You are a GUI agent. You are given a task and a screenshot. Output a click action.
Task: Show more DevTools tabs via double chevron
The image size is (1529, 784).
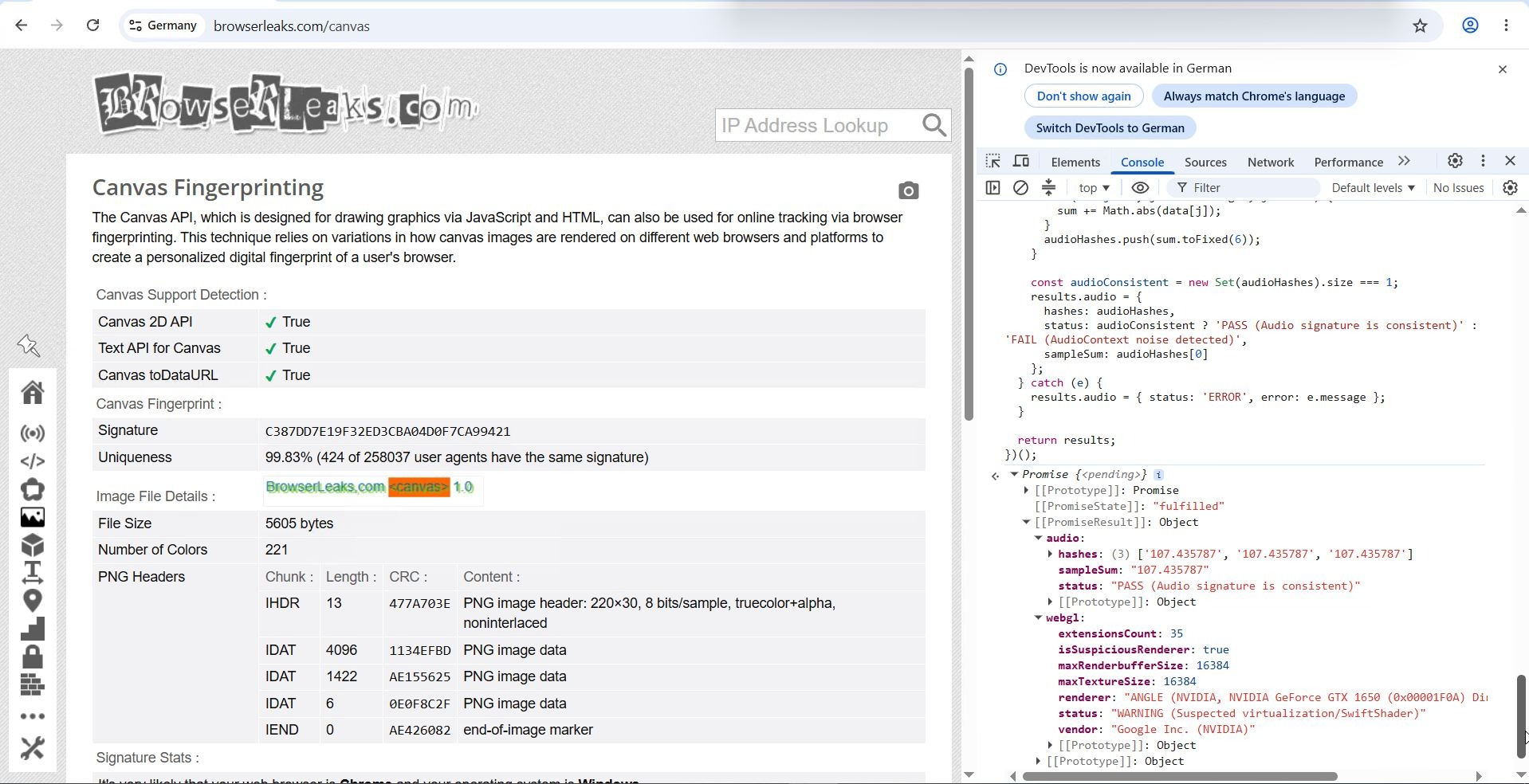(x=1404, y=161)
